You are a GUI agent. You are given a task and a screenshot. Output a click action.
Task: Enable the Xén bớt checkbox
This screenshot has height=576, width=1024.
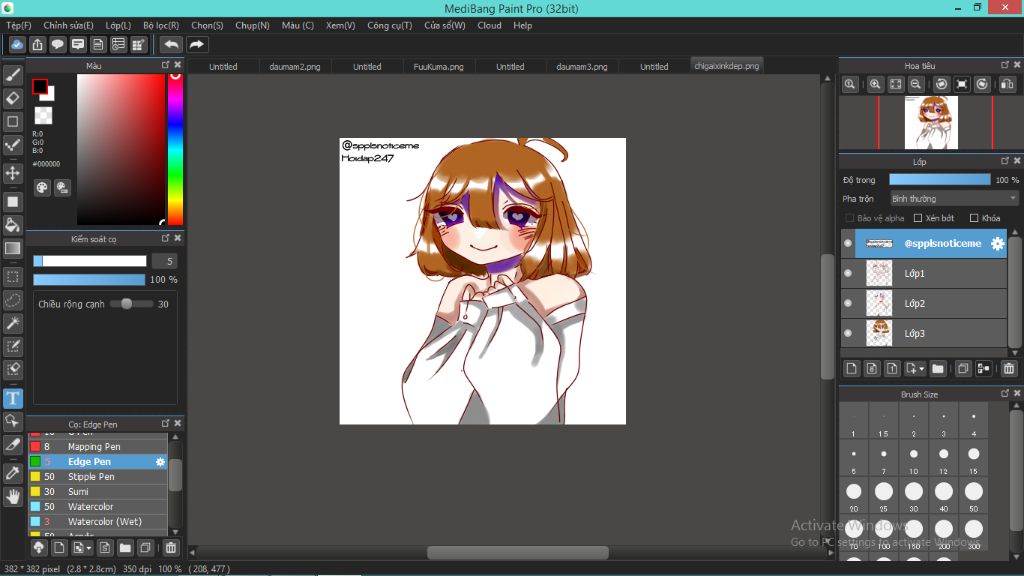coord(918,218)
